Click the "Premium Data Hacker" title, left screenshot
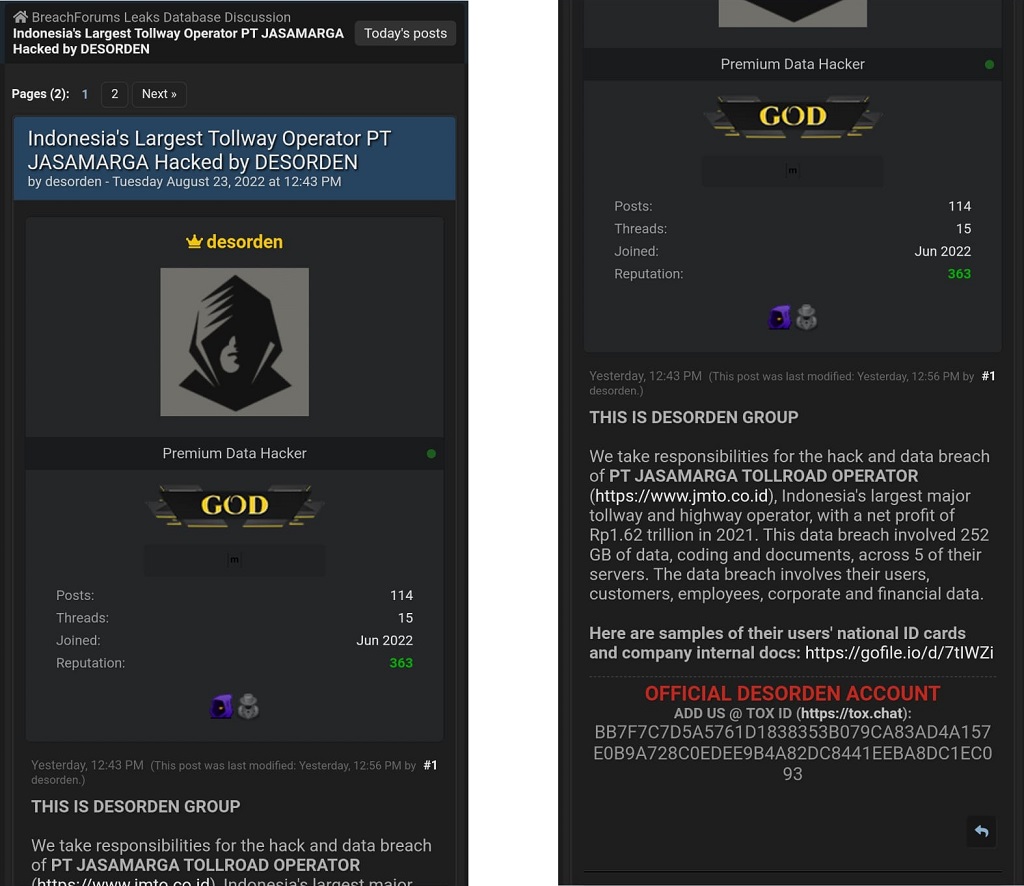The height and width of the screenshot is (886, 1024). [x=234, y=453]
